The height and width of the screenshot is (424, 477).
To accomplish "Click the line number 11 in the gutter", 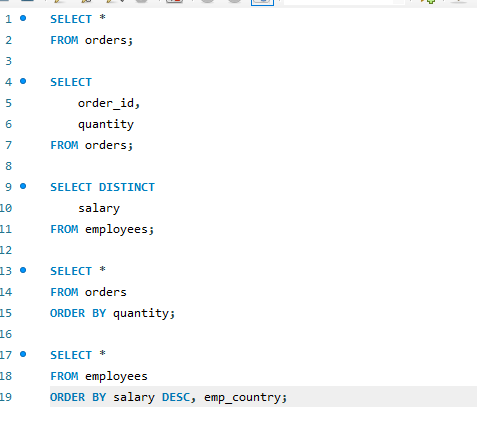I will (x=6, y=229).
